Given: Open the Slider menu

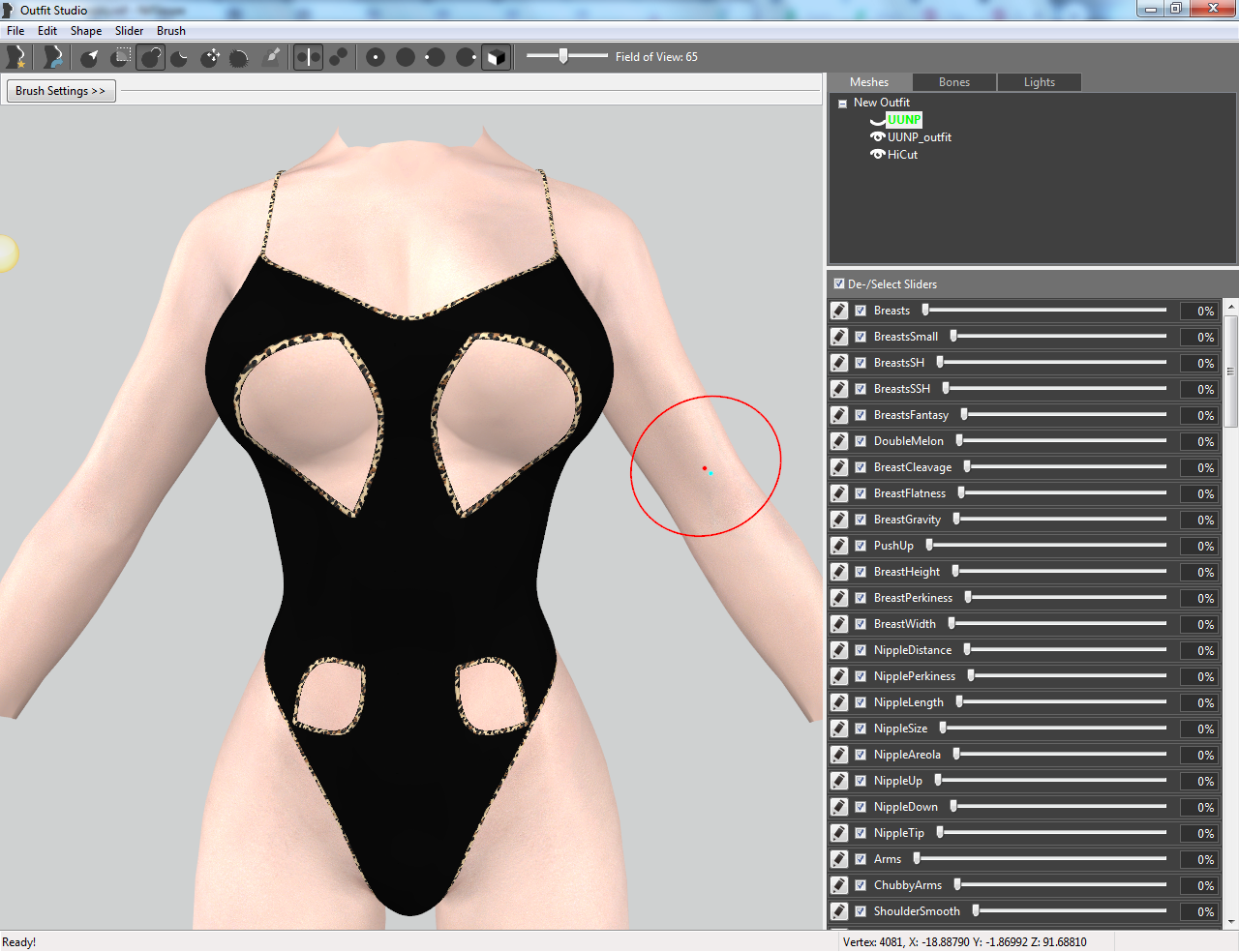Looking at the screenshot, I should coord(129,31).
